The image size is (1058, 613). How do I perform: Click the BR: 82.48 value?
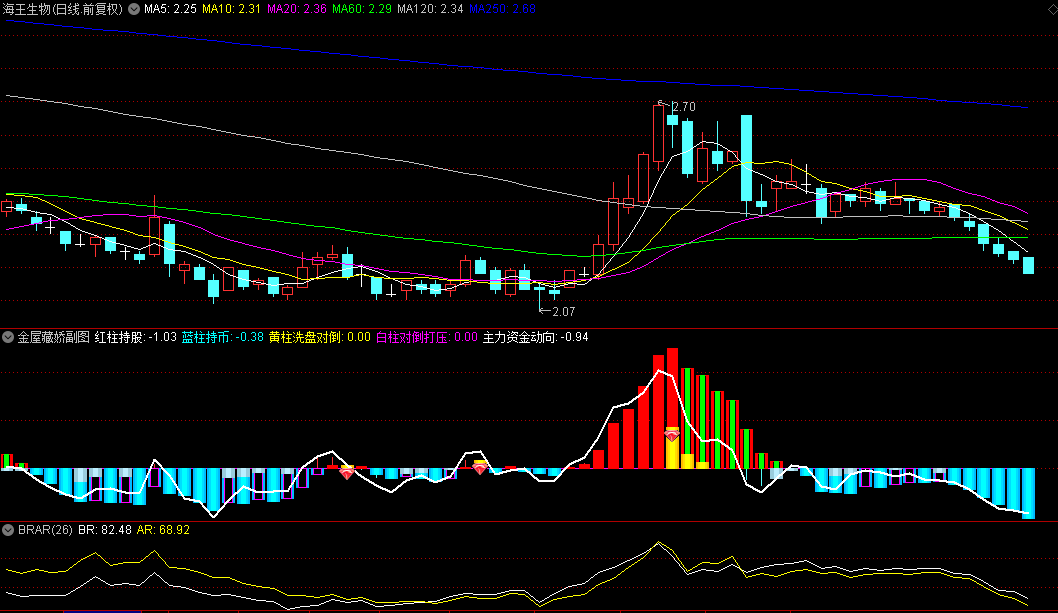coord(105,530)
